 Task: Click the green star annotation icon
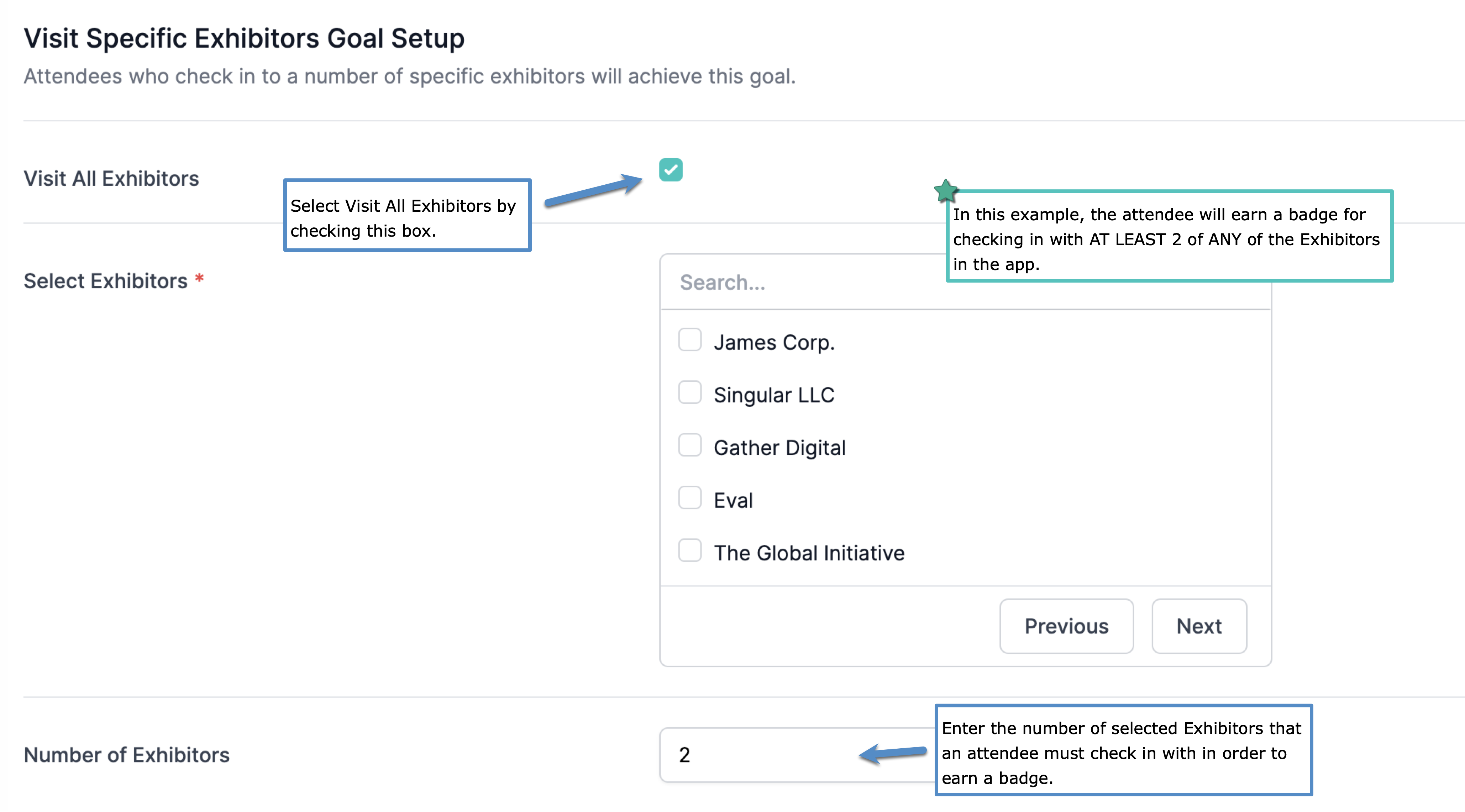coord(946,191)
